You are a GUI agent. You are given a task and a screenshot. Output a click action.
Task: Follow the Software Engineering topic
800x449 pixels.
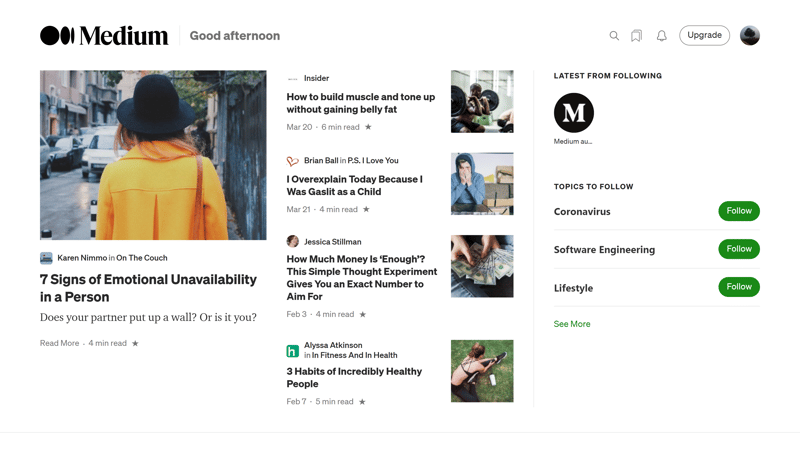click(739, 249)
